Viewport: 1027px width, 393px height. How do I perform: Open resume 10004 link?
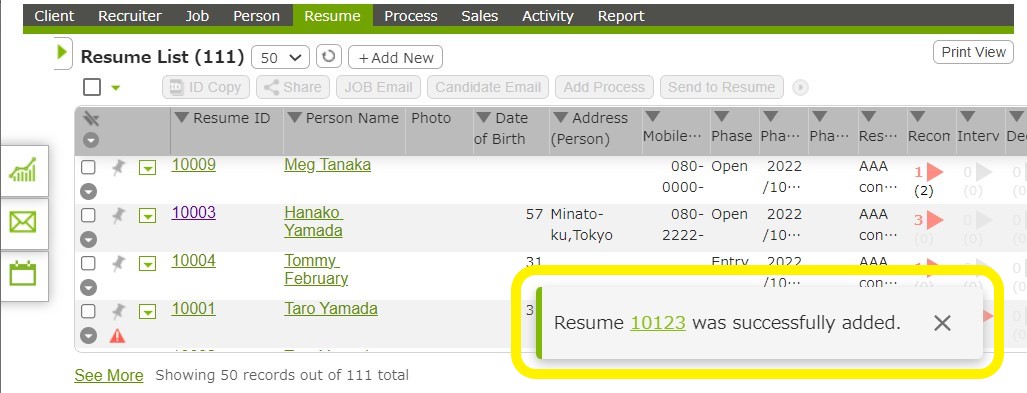click(x=193, y=261)
